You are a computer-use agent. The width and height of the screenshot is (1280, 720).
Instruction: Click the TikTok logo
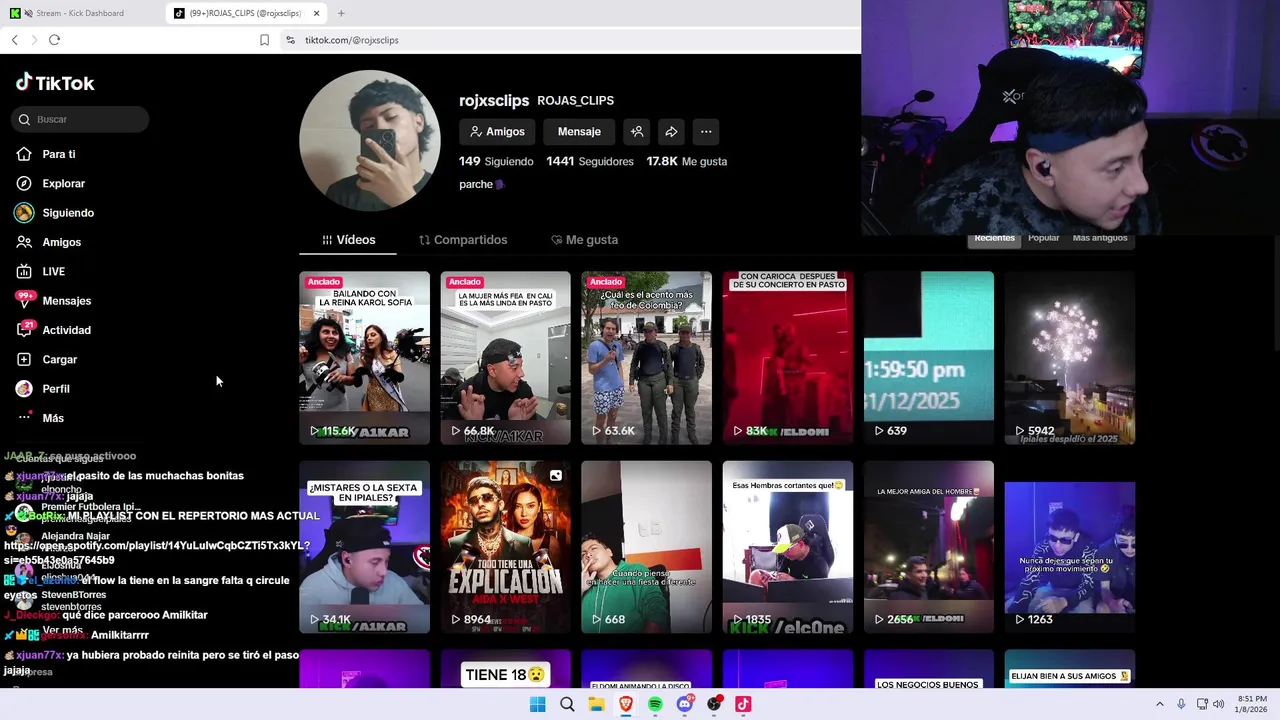click(55, 83)
